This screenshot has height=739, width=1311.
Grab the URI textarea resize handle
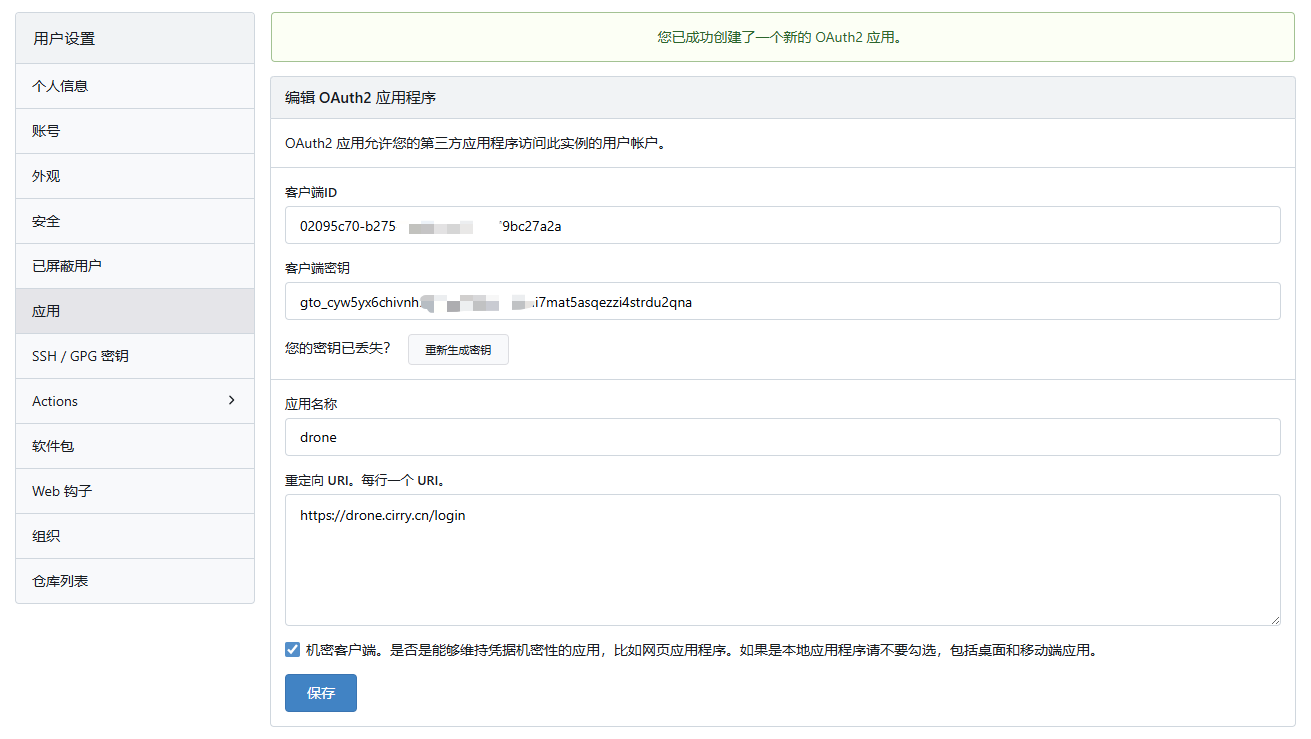point(1274,620)
